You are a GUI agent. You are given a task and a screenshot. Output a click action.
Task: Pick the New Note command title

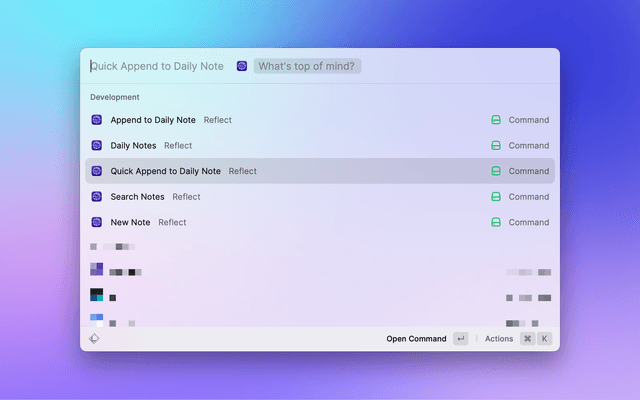[130, 223]
